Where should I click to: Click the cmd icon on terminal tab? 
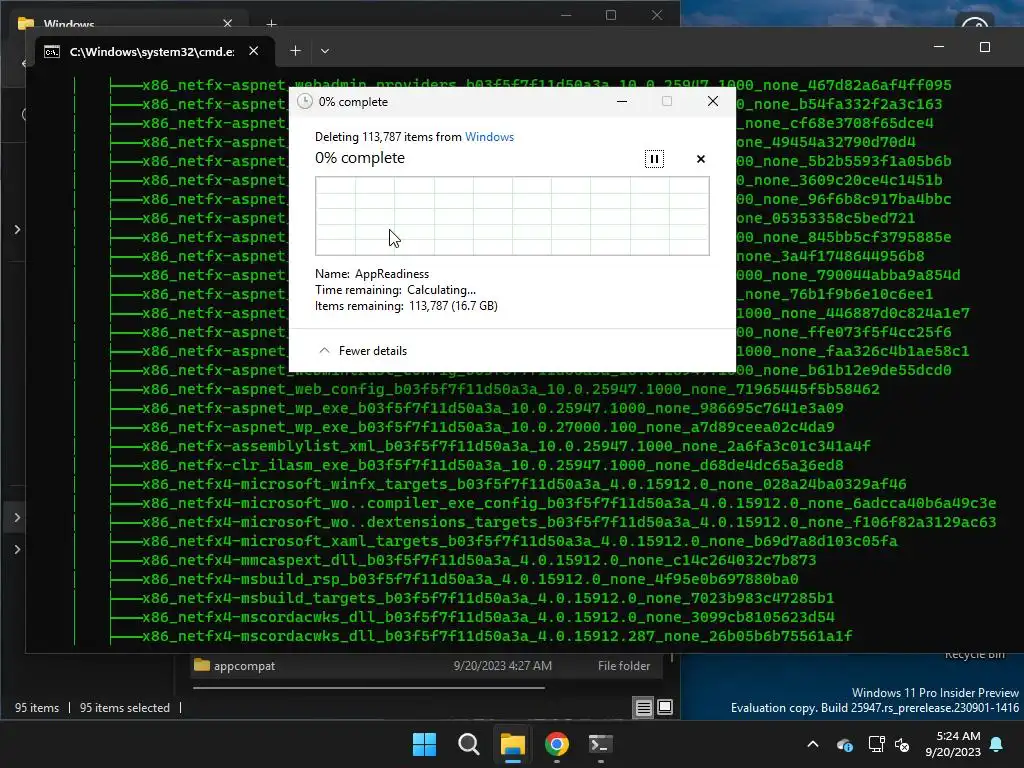click(52, 52)
